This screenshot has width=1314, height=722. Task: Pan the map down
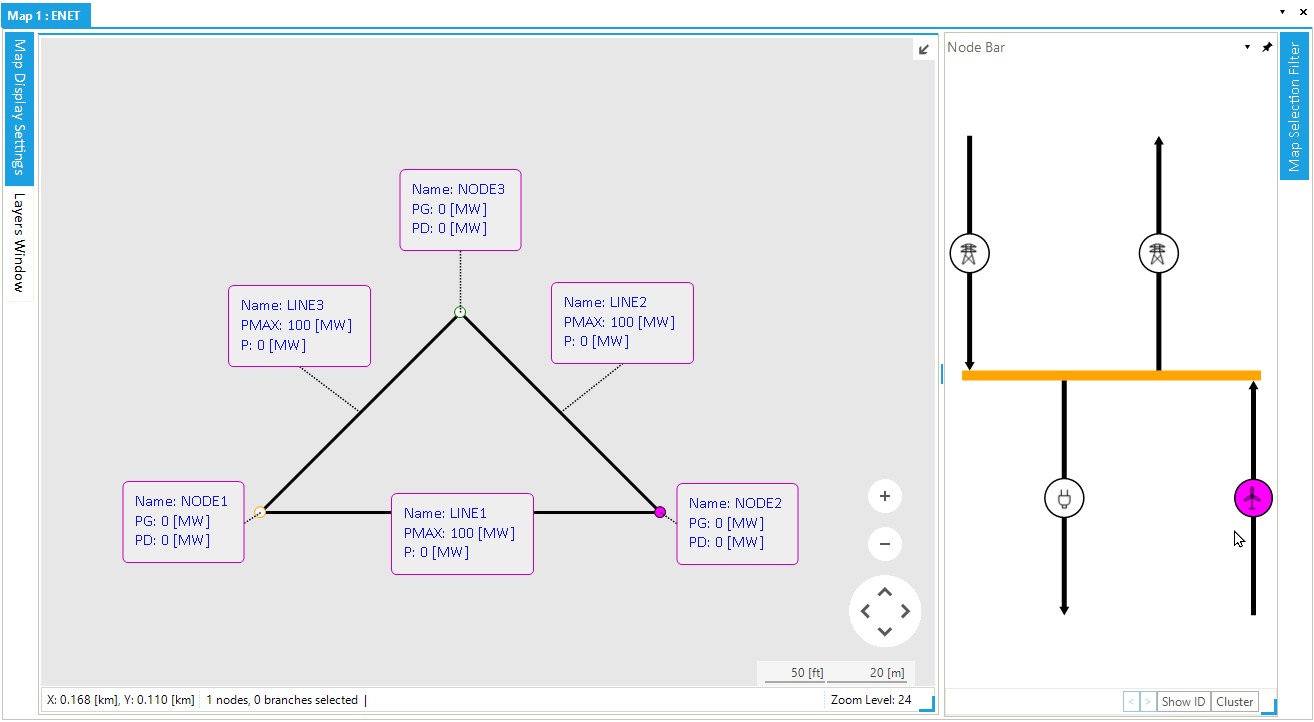(885, 631)
